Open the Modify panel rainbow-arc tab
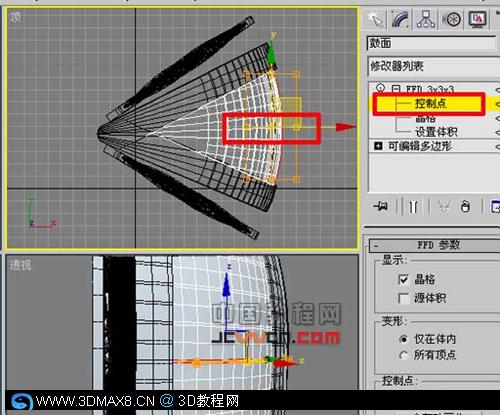 400,20
